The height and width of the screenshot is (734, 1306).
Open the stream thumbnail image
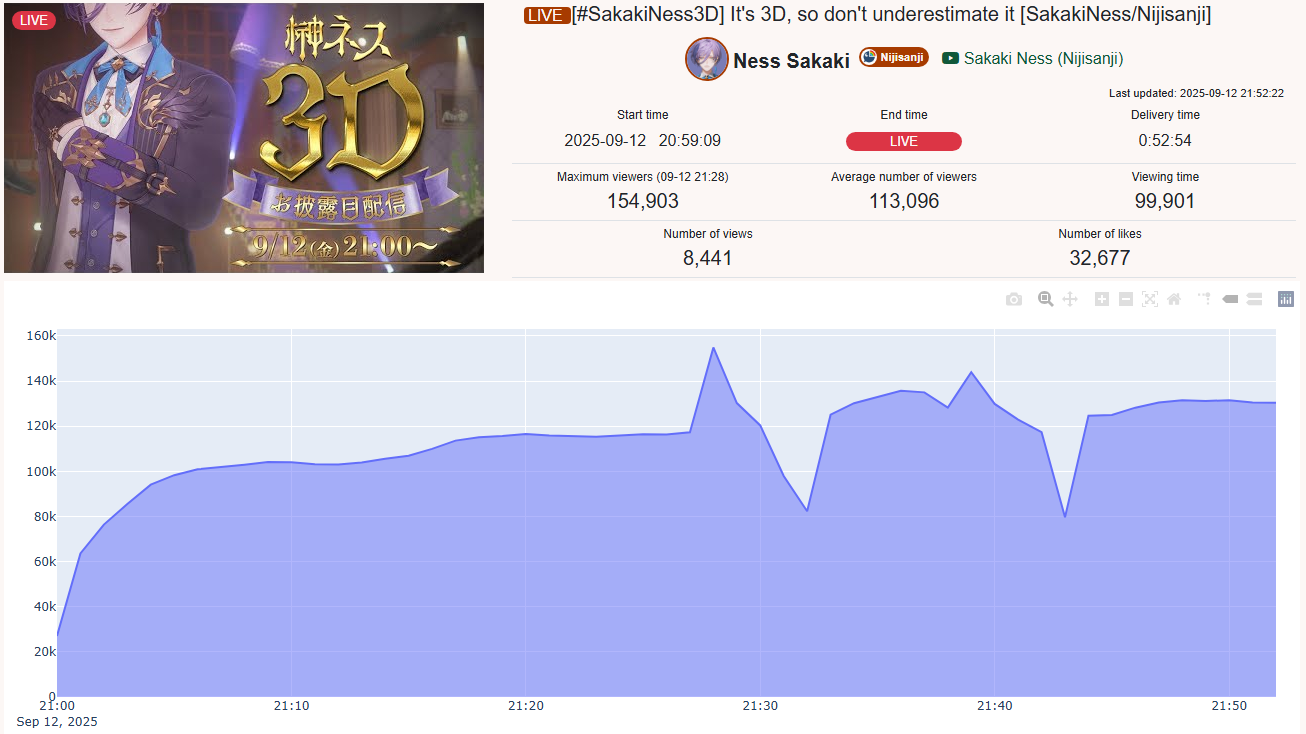[244, 138]
